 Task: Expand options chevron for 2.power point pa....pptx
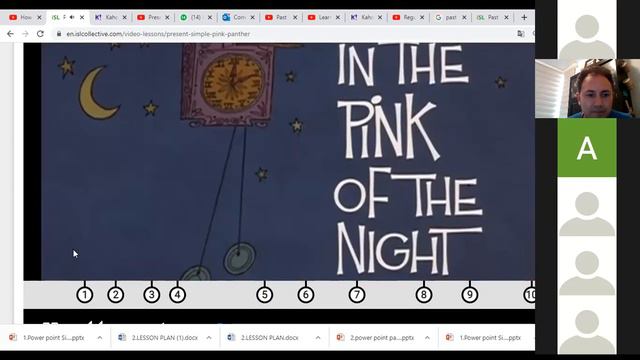click(427, 338)
